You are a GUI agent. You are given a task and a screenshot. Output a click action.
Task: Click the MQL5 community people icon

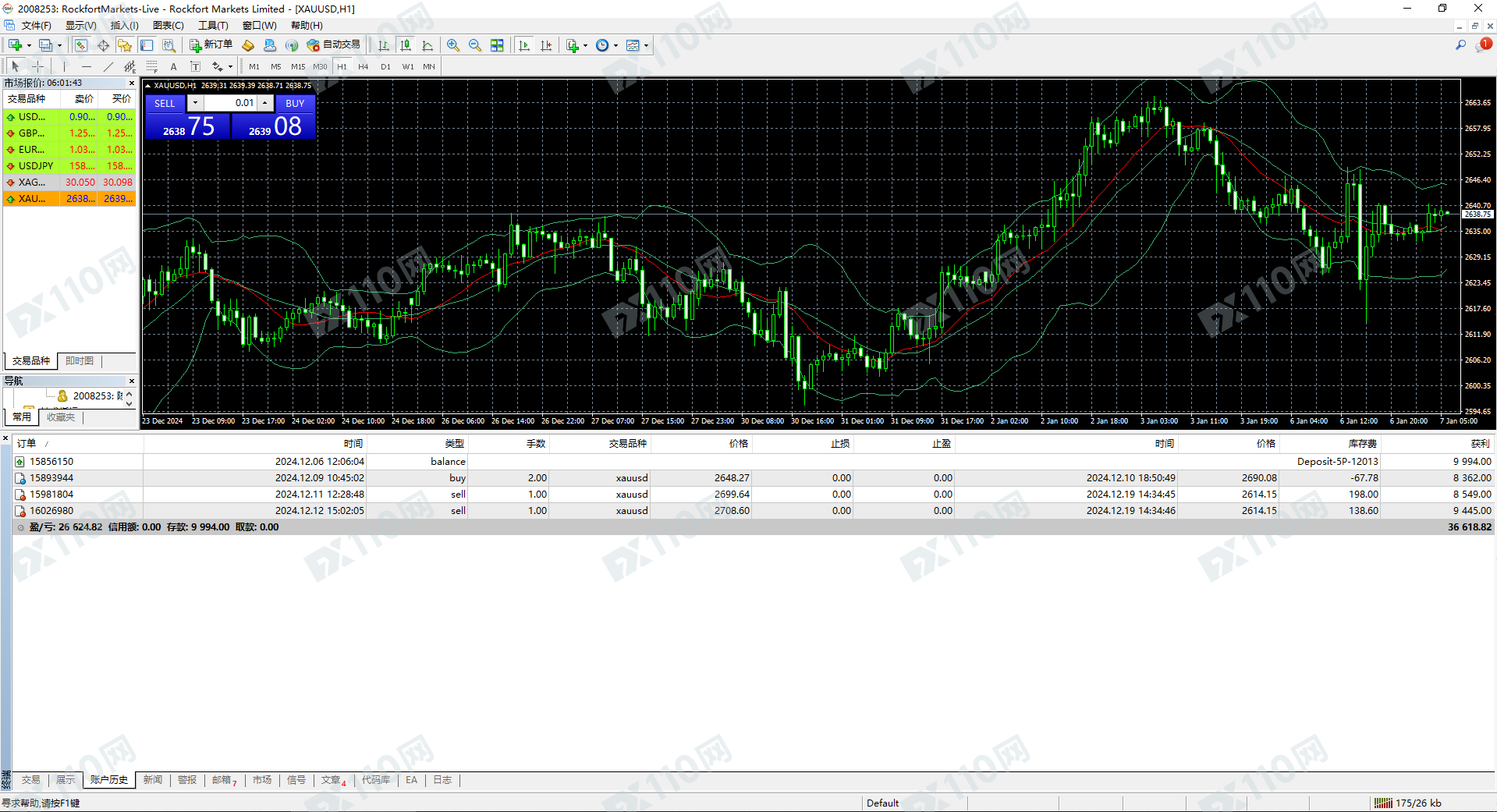click(x=270, y=45)
